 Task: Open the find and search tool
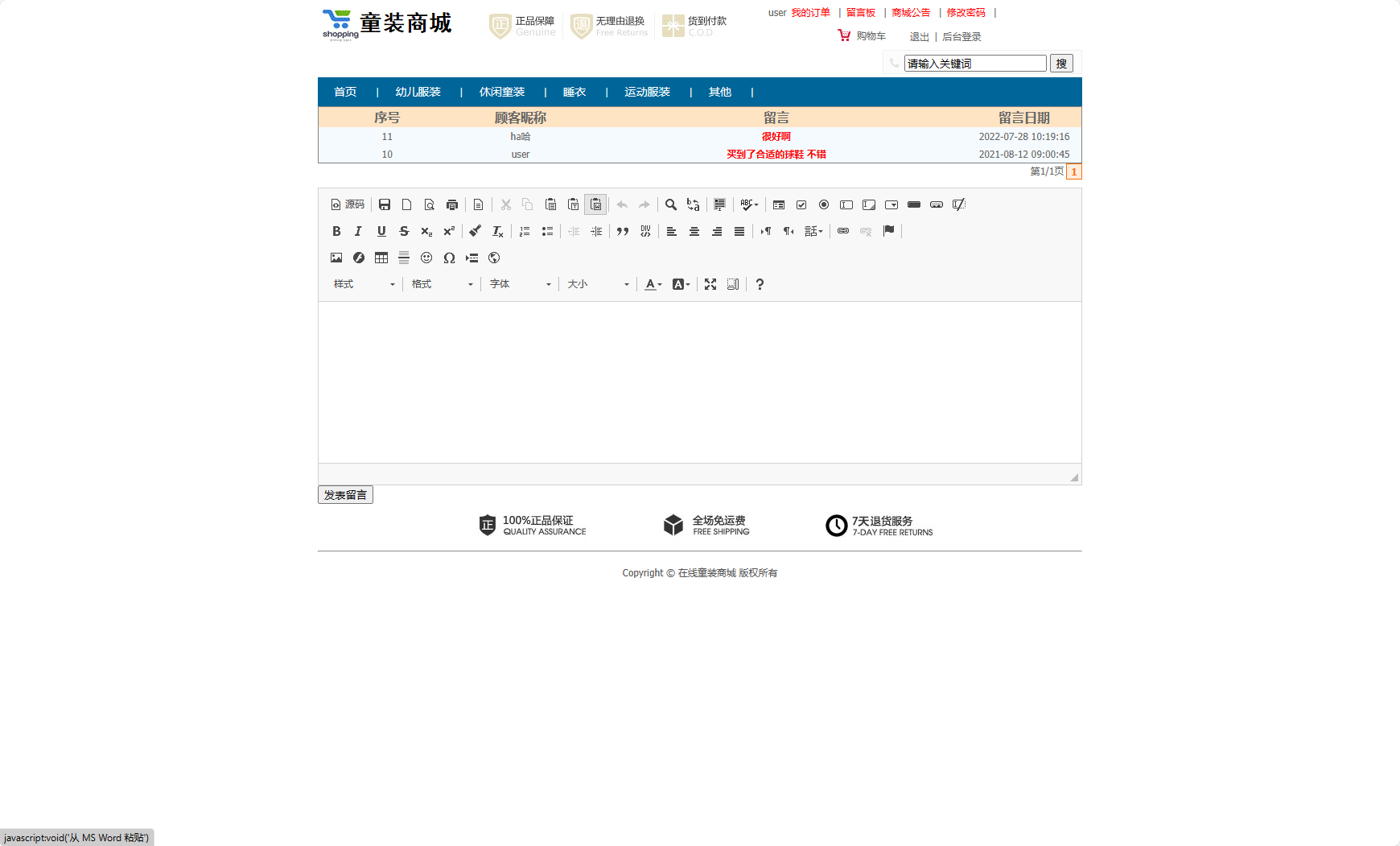pos(671,204)
